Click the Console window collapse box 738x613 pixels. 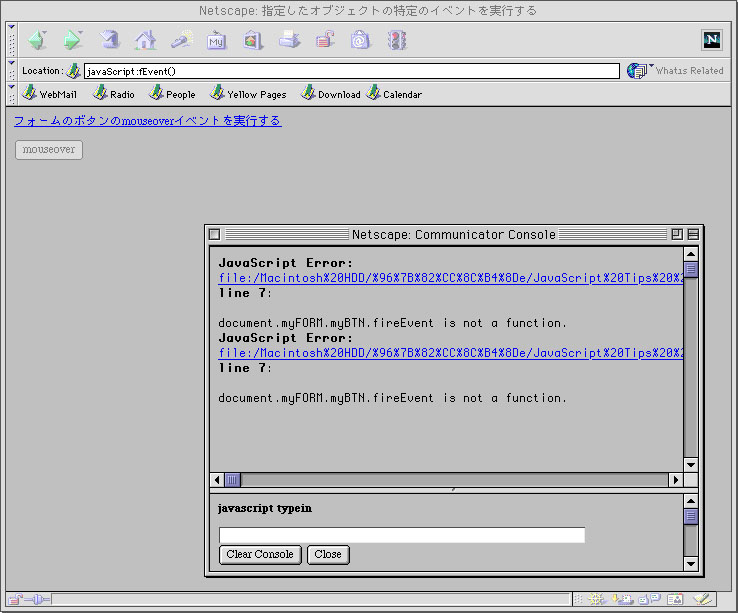coord(693,234)
